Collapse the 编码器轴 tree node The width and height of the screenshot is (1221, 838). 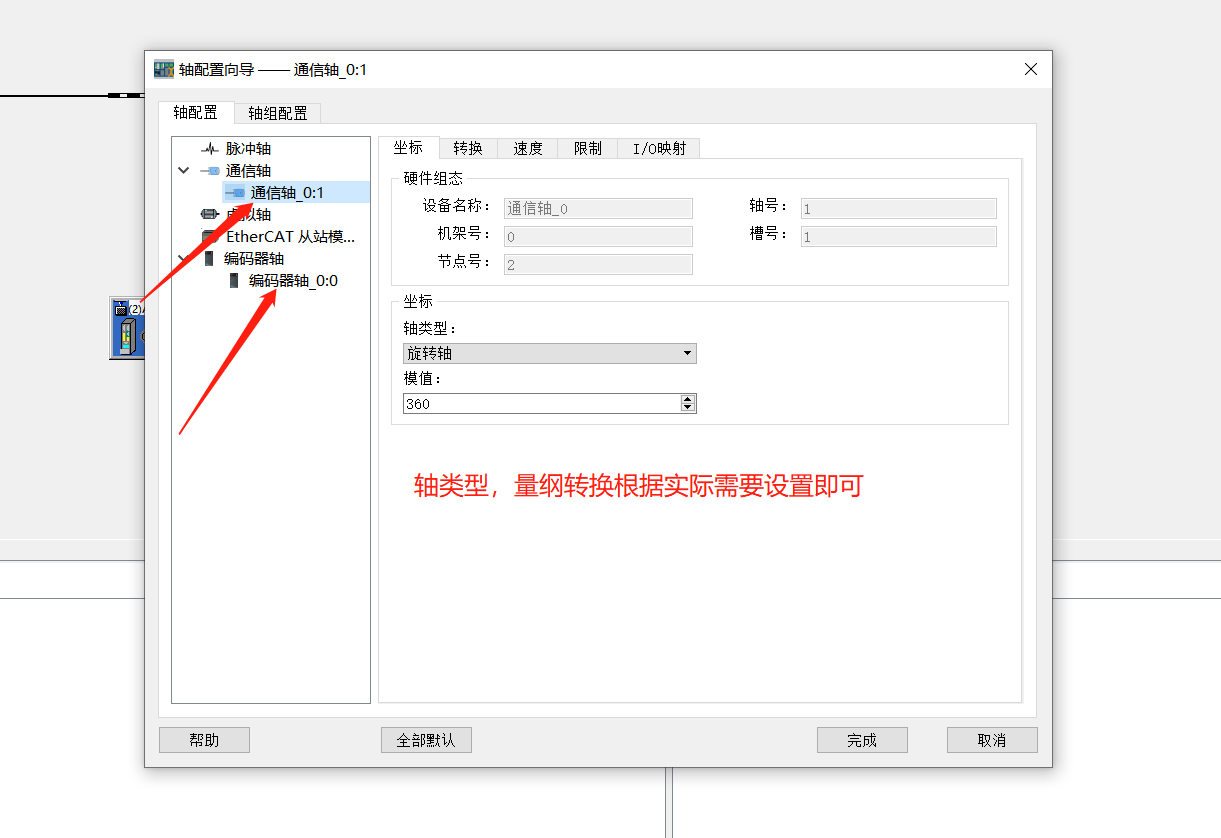[x=183, y=259]
